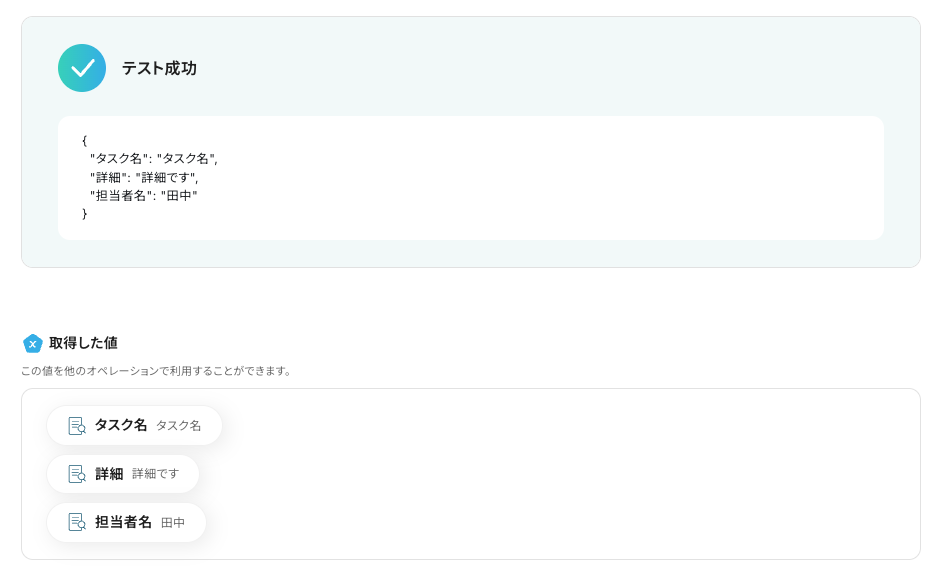Click the document icon on the 担当者名 chip
This screenshot has width=940, height=580.
click(x=77, y=522)
